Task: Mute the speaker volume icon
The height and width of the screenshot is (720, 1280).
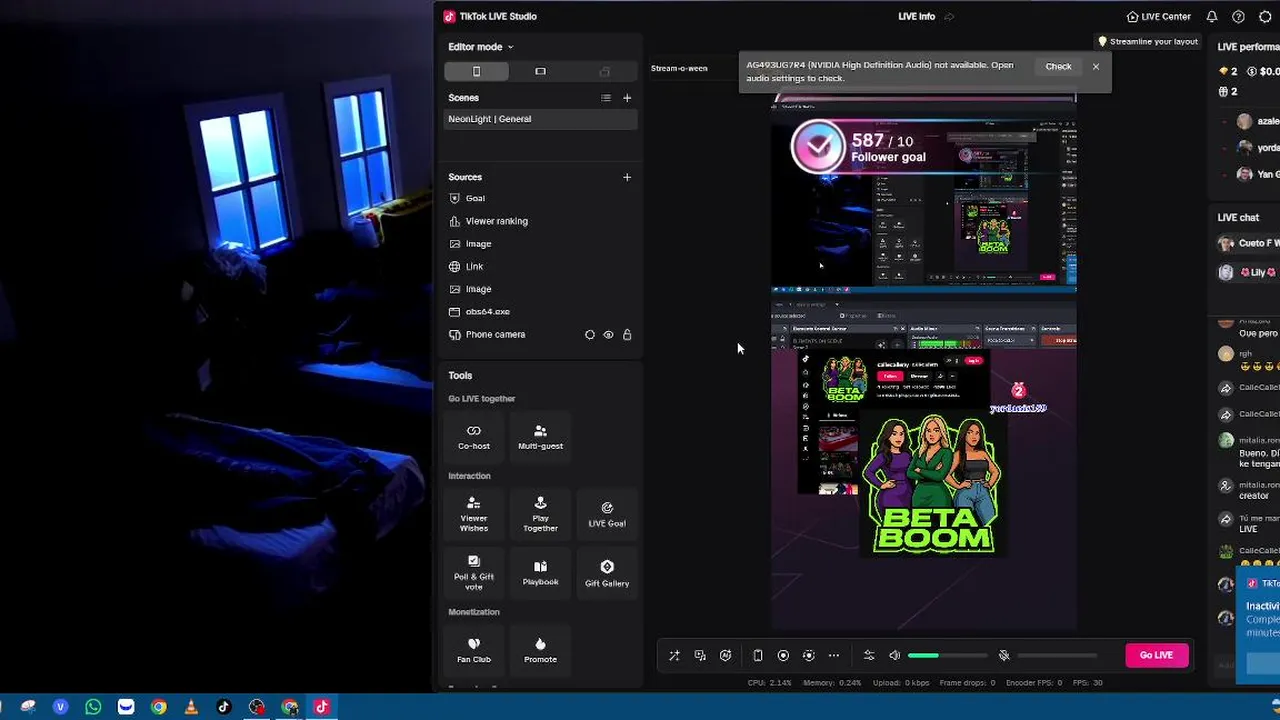Action: (895, 656)
